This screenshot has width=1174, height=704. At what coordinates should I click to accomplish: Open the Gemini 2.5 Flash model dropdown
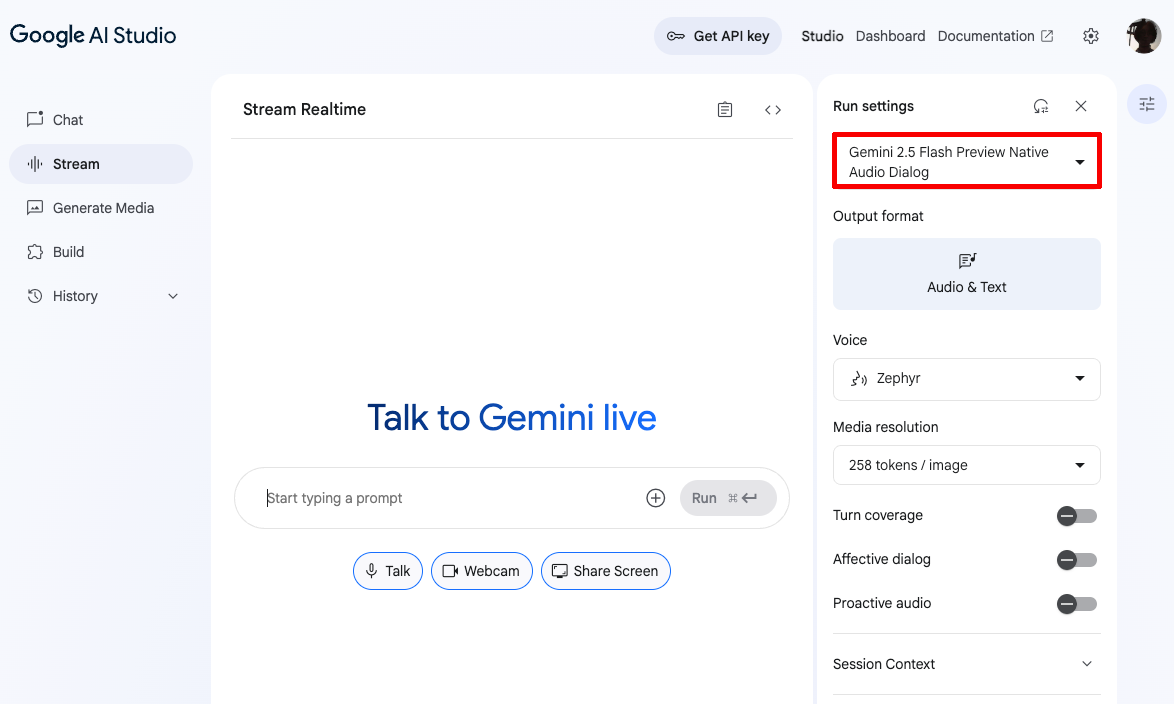(x=966, y=162)
